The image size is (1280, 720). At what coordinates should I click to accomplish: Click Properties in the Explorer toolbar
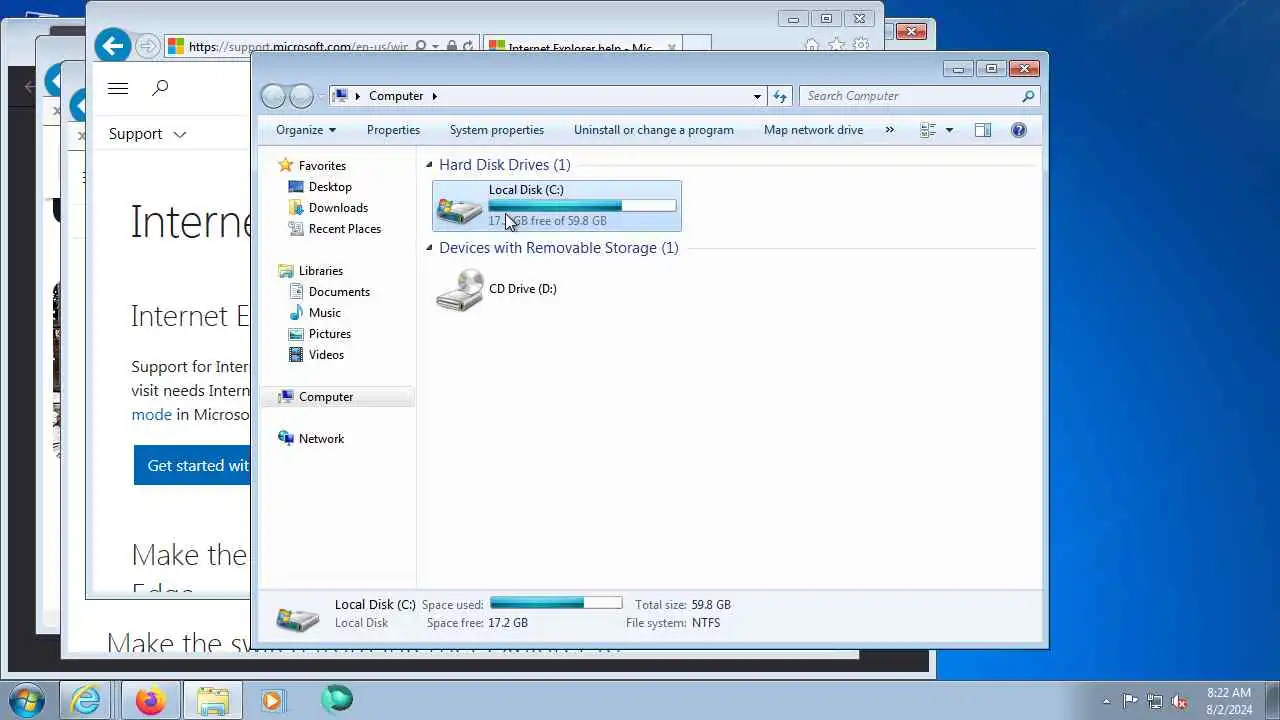pyautogui.click(x=393, y=130)
